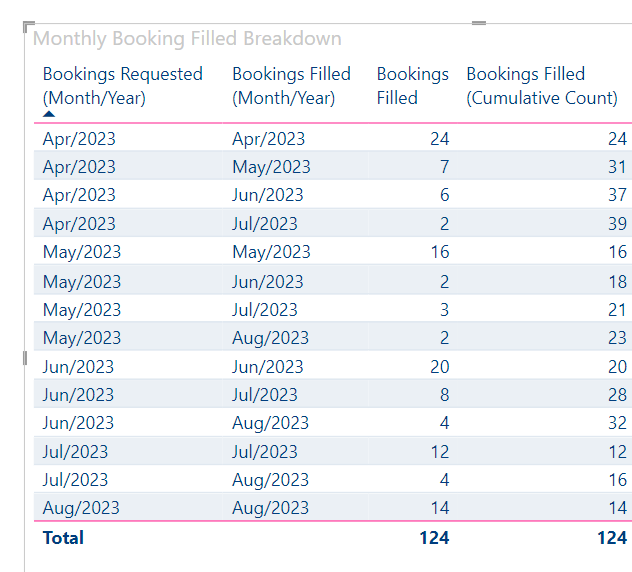
Task: Click the Bookings Requested (Month/Year) column header
Action: click(123, 86)
